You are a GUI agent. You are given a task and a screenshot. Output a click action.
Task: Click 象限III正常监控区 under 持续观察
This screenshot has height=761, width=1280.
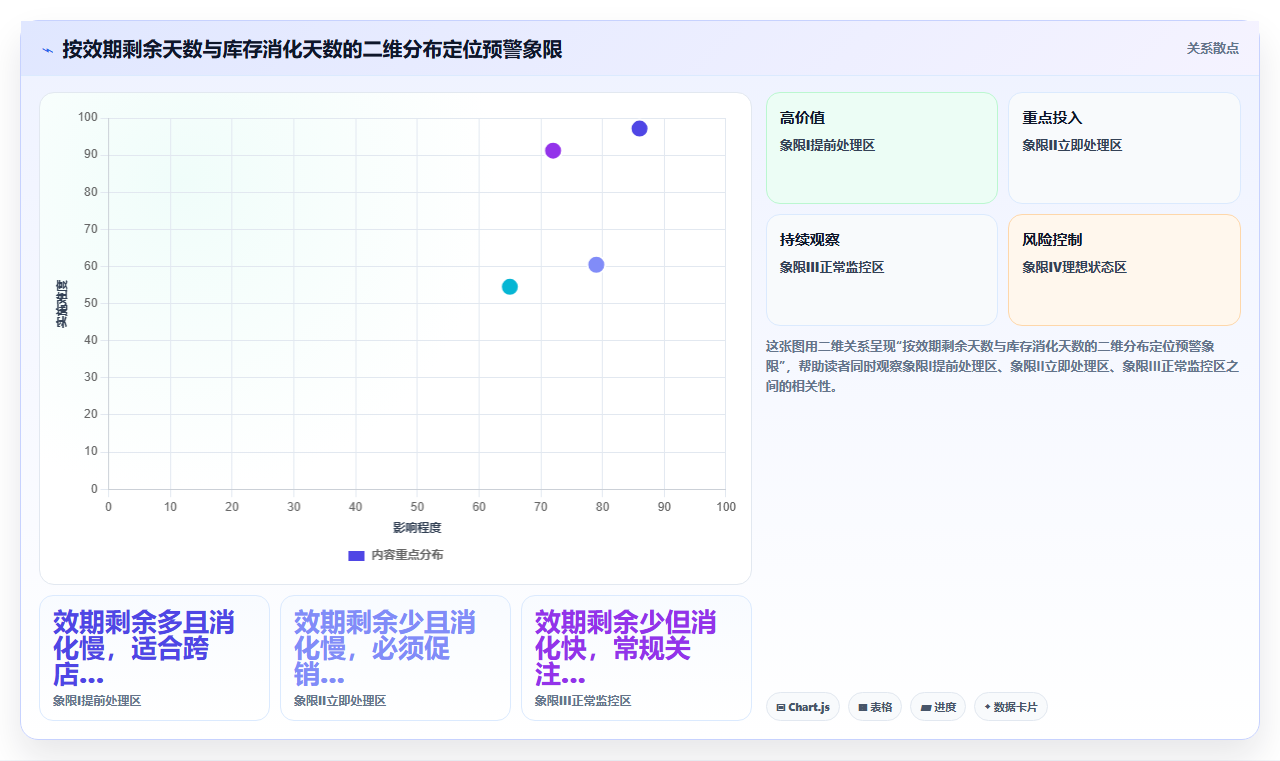[x=832, y=267]
